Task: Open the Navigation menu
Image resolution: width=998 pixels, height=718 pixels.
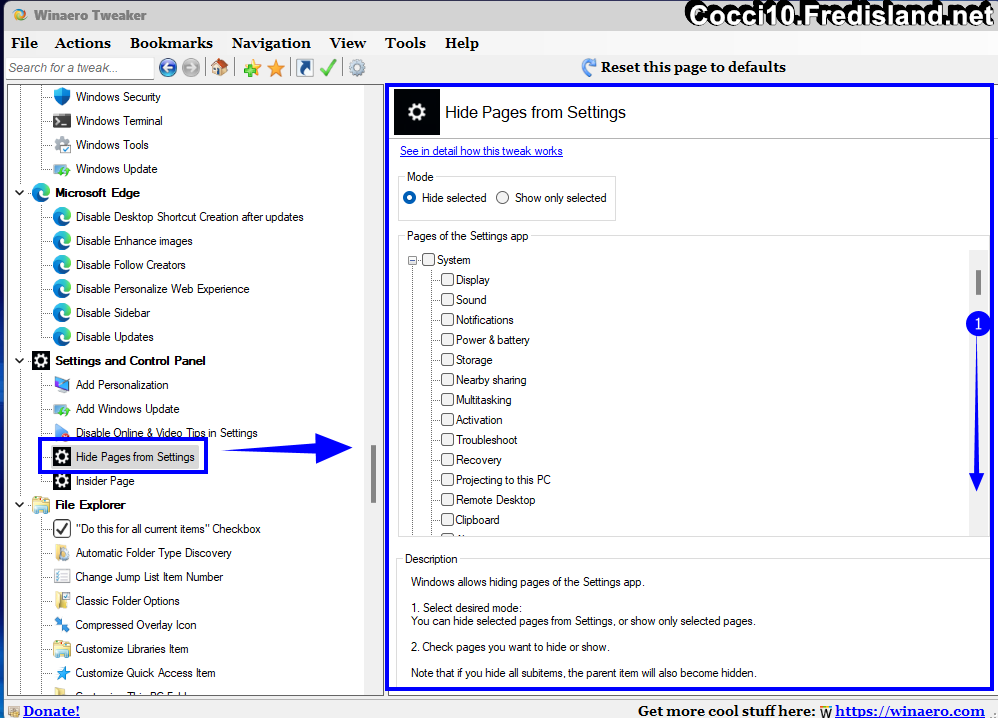Action: click(x=271, y=43)
